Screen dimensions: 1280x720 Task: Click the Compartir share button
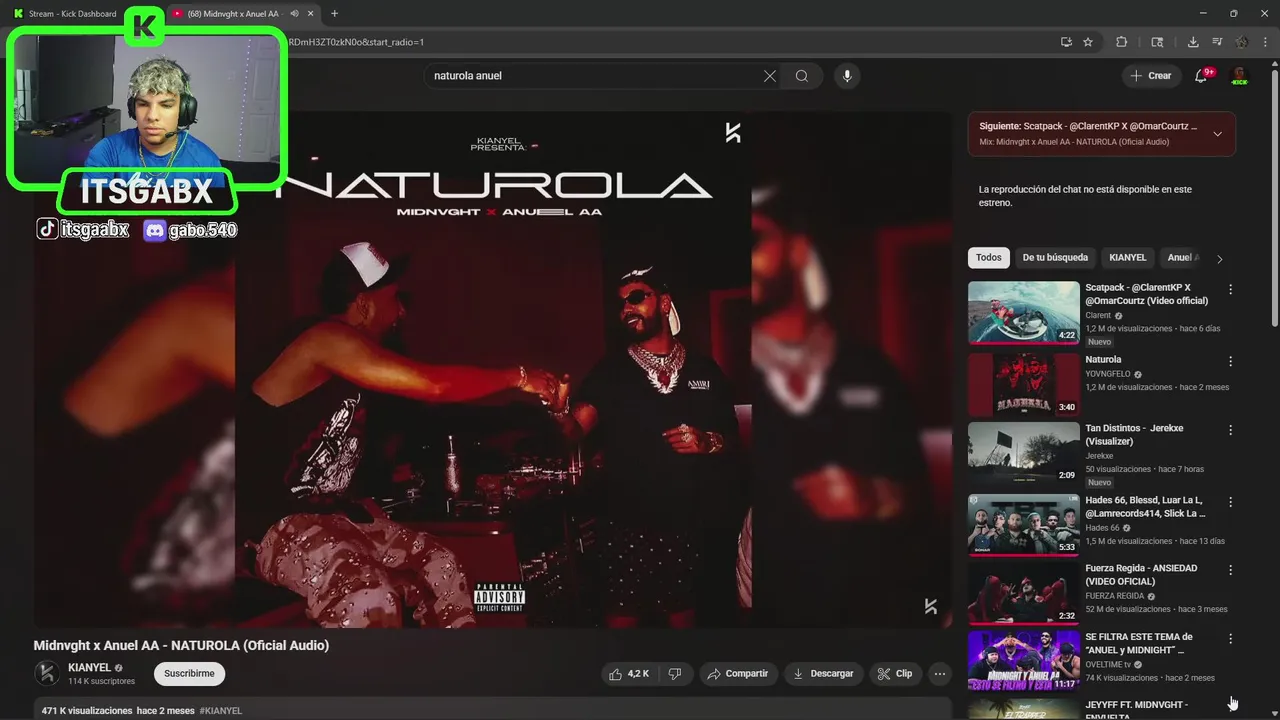click(738, 674)
